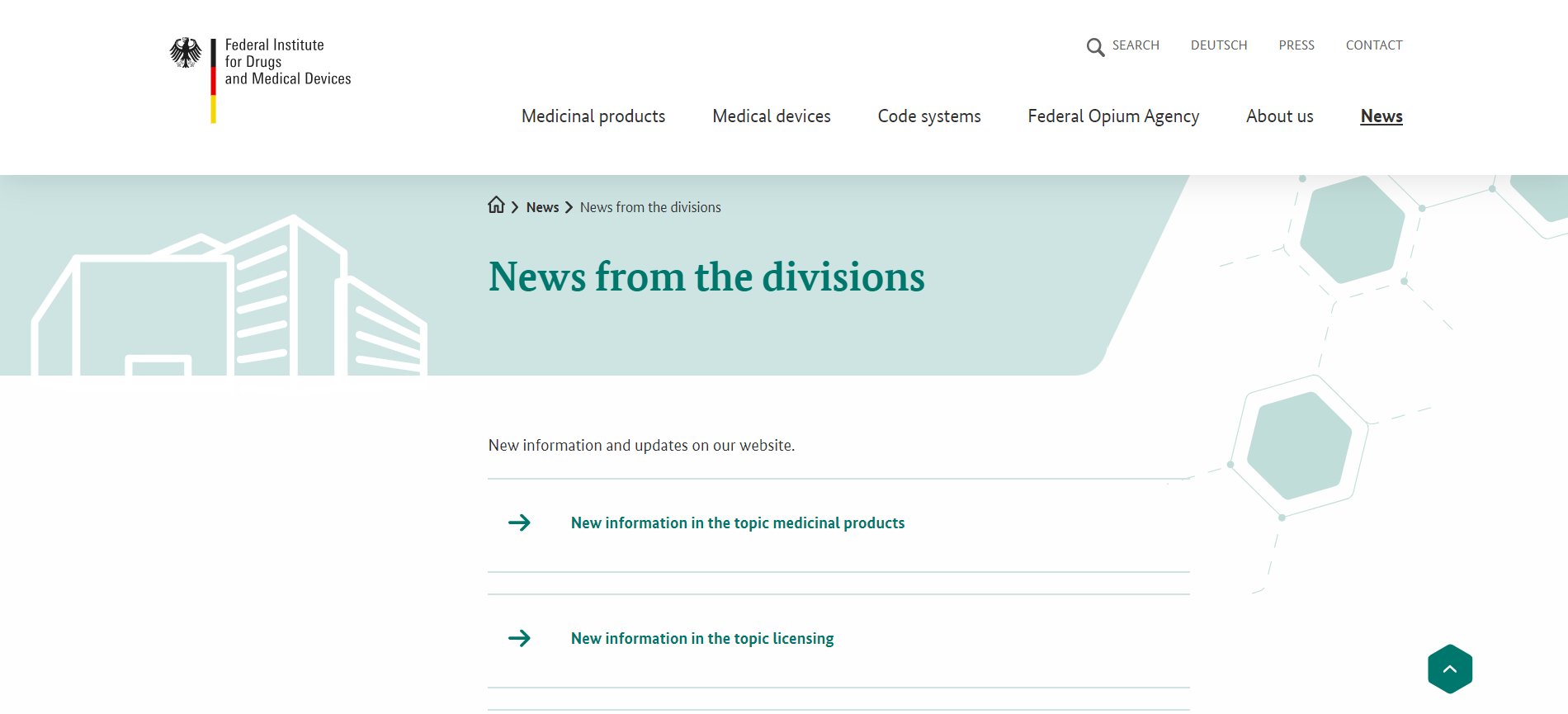
Task: Open the Medicinal products menu
Action: pyautogui.click(x=593, y=116)
